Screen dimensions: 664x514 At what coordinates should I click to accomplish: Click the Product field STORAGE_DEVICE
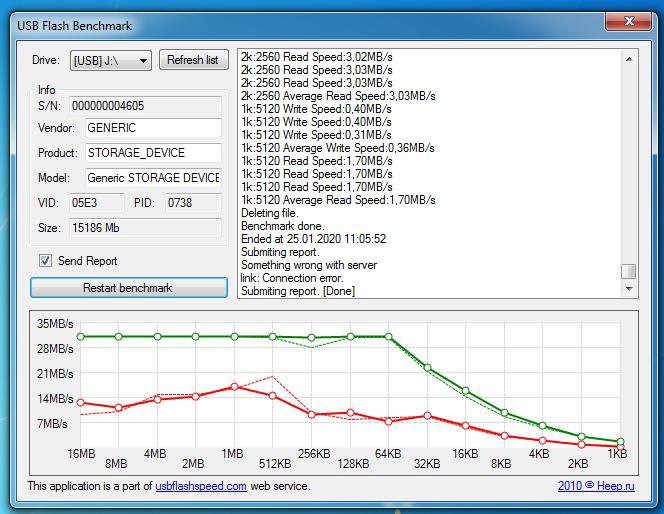[x=152, y=154]
